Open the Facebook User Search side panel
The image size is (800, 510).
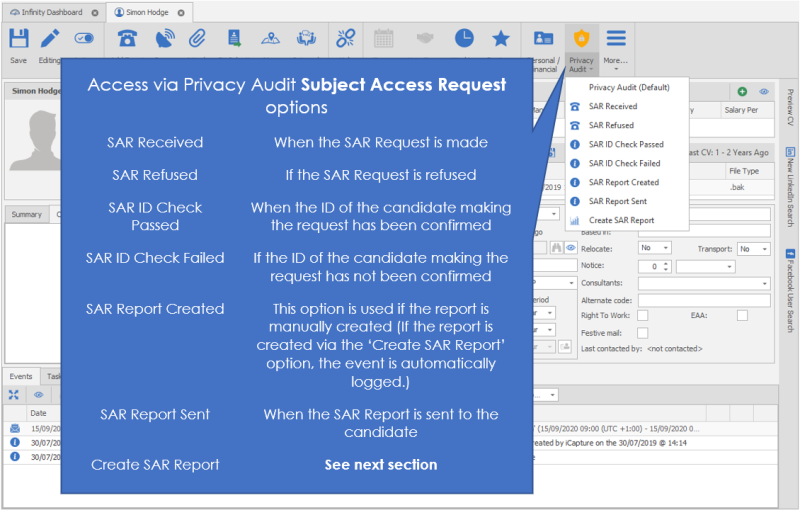coord(790,290)
